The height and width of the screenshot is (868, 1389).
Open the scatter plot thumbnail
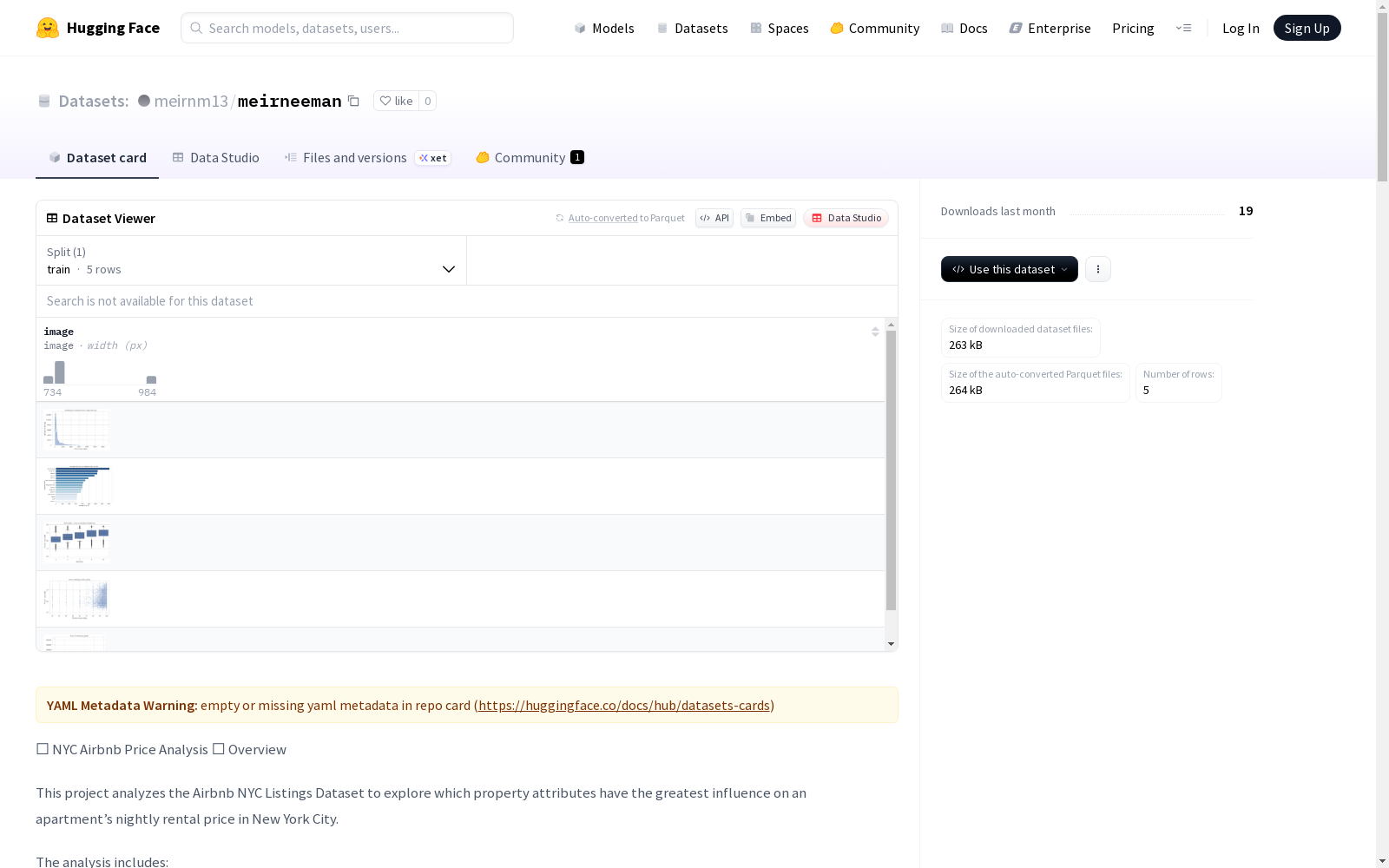pyautogui.click(x=77, y=599)
